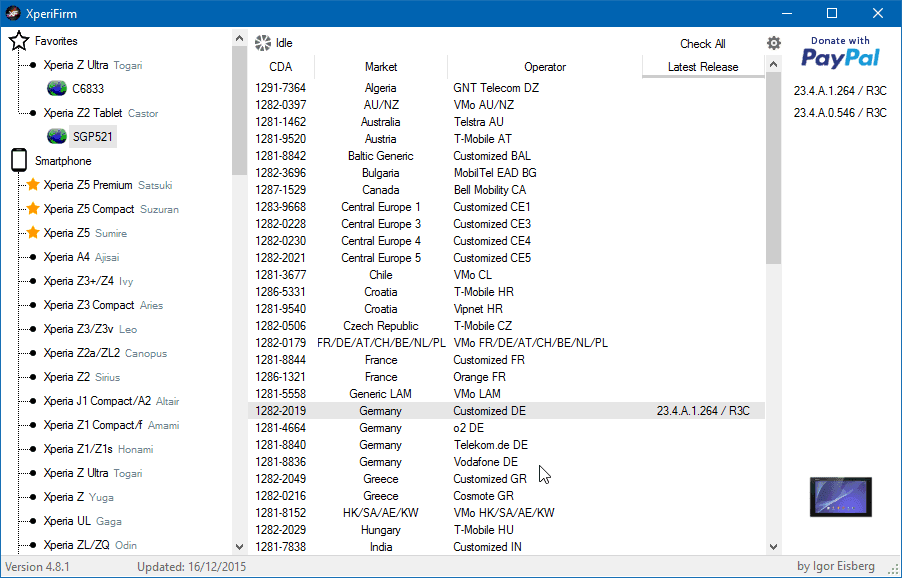
Task: Click the firmware list scroll down arrow
Action: (773, 546)
